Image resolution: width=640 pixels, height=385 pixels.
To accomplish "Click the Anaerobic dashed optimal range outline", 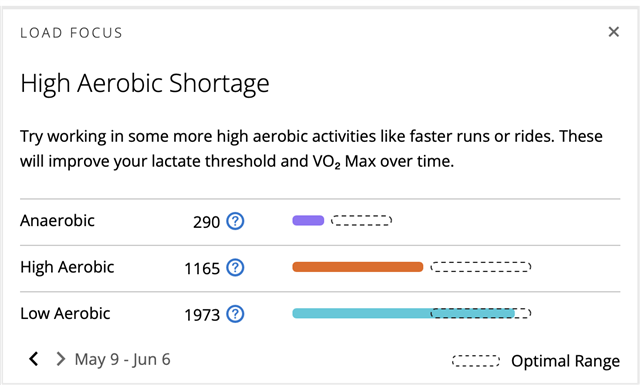I will 361,220.
